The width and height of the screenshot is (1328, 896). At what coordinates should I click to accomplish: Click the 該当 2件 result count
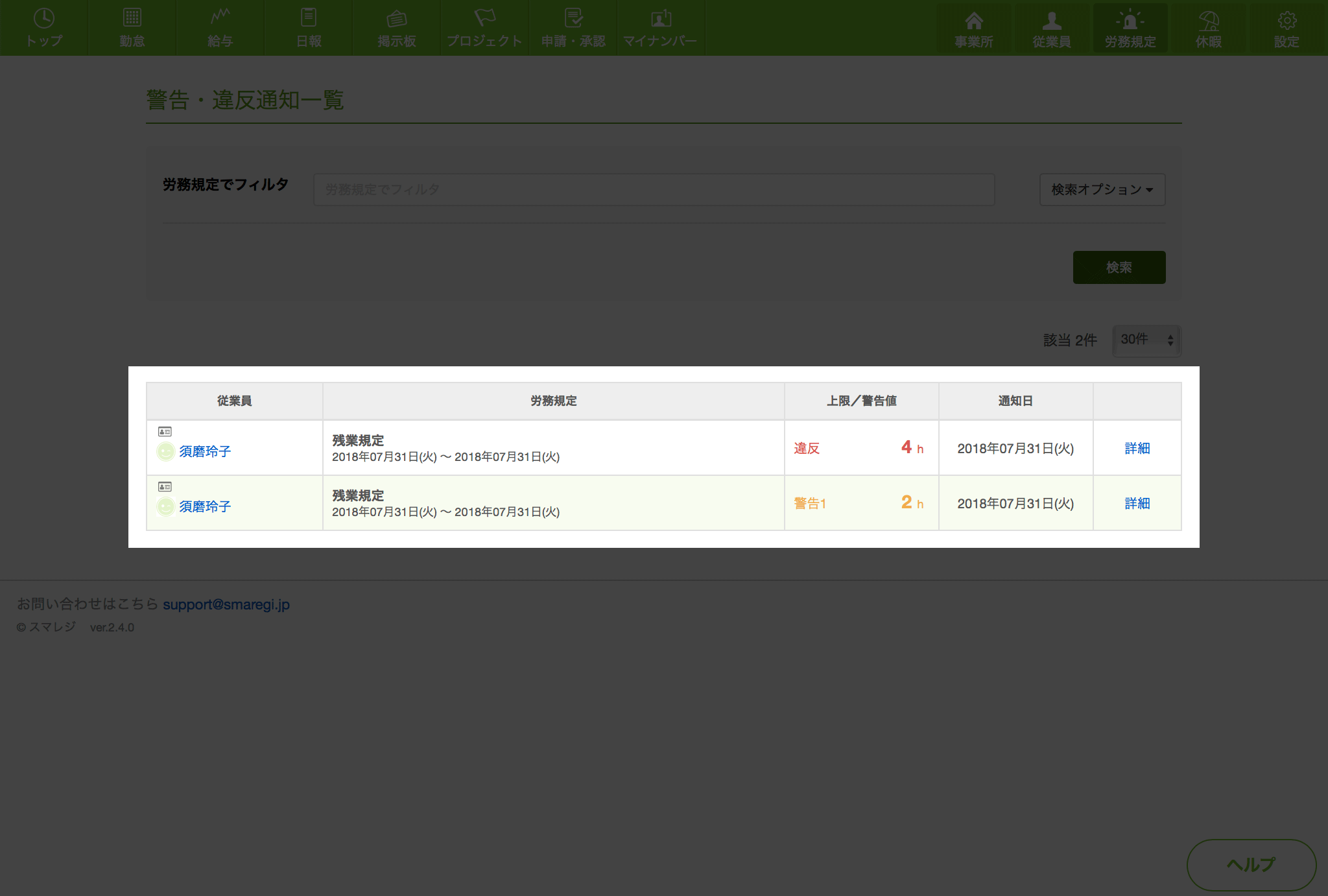pyautogui.click(x=1070, y=340)
